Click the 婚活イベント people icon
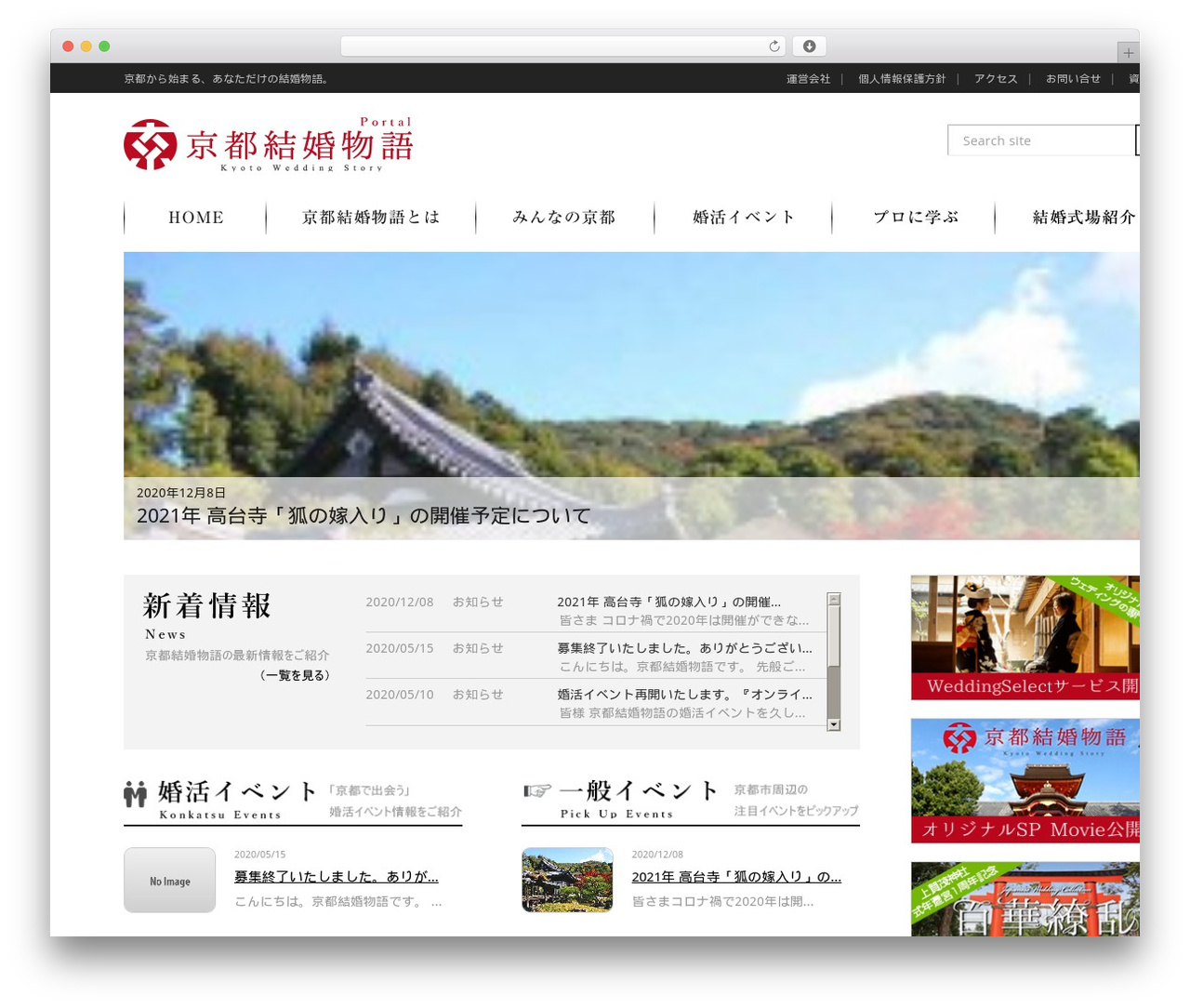 pyautogui.click(x=136, y=794)
